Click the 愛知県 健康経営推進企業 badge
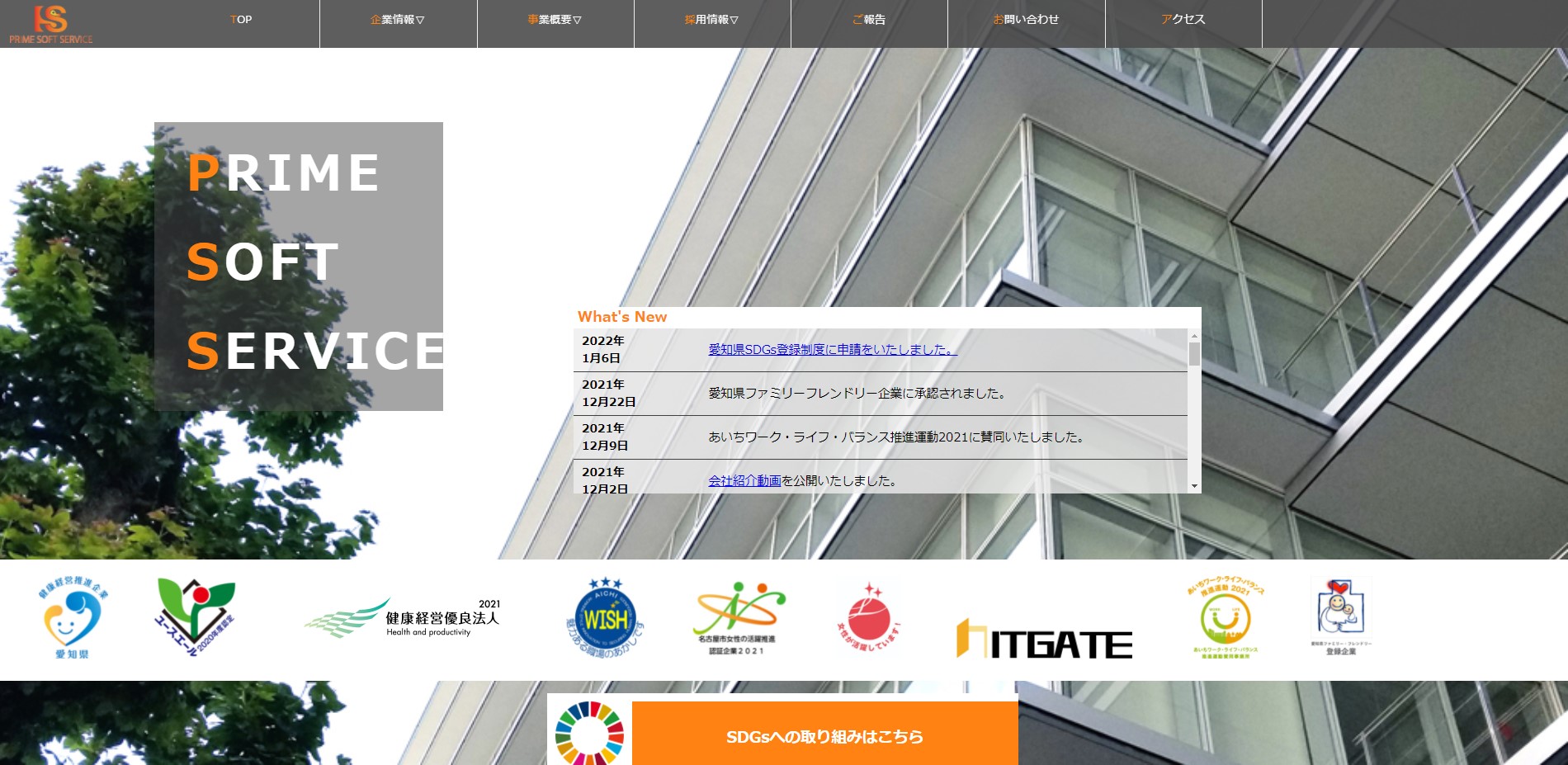Viewport: 1568px width, 765px height. point(73,619)
